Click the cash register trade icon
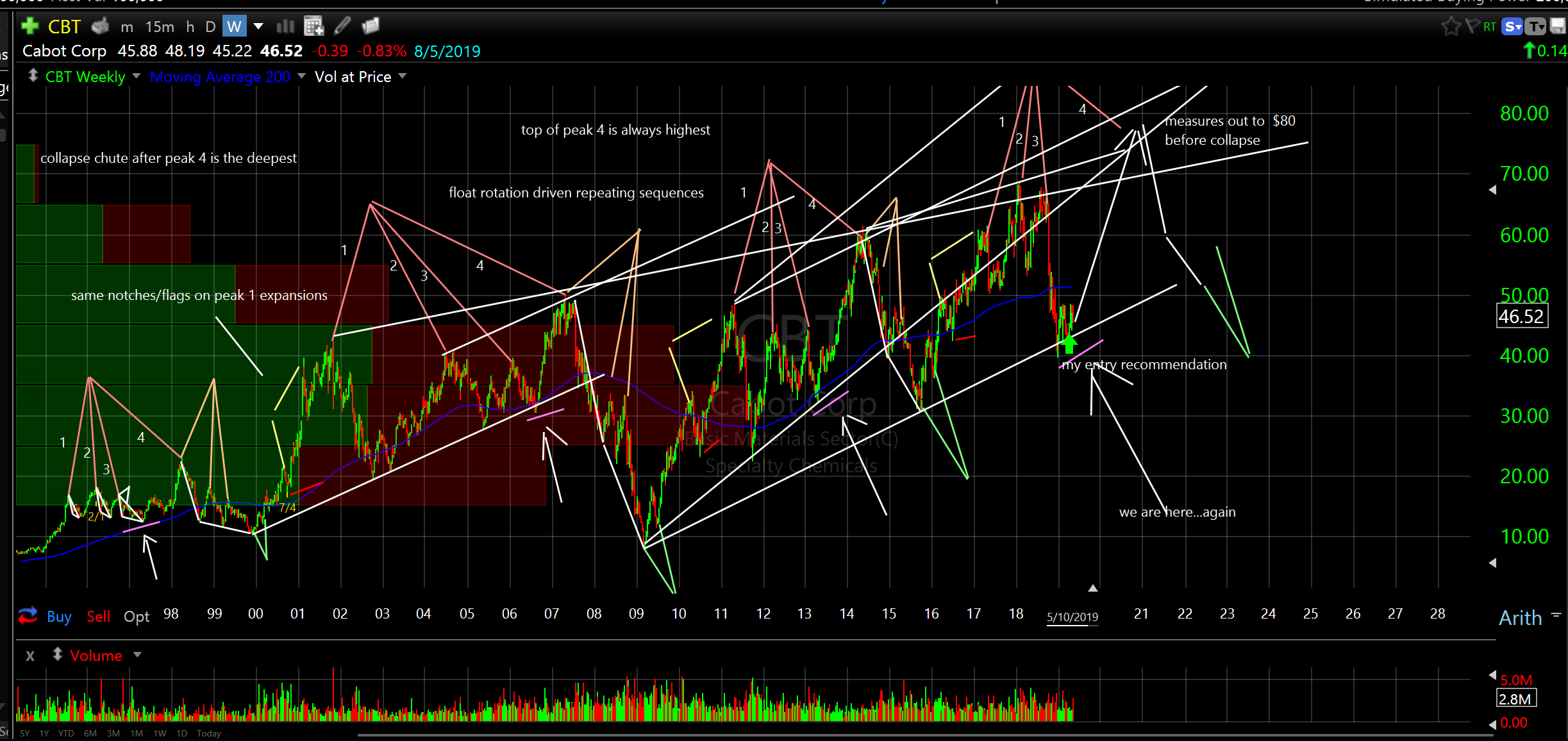This screenshot has width=1568, height=741. pos(100,26)
